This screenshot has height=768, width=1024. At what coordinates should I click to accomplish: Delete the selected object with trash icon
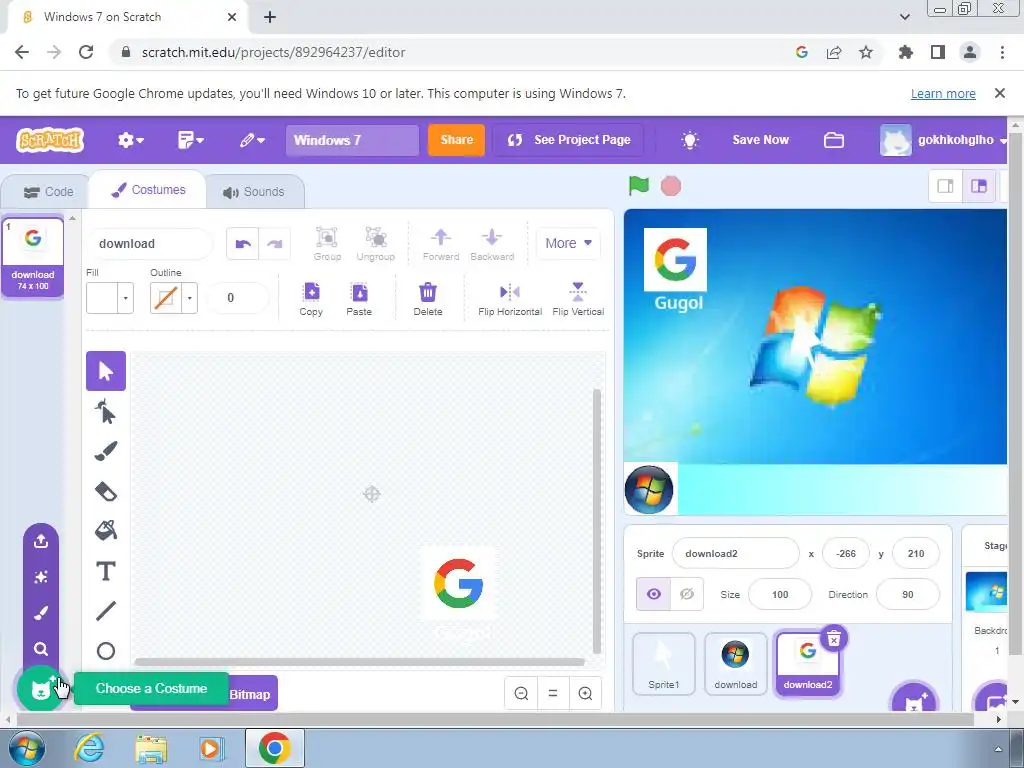coord(428,299)
